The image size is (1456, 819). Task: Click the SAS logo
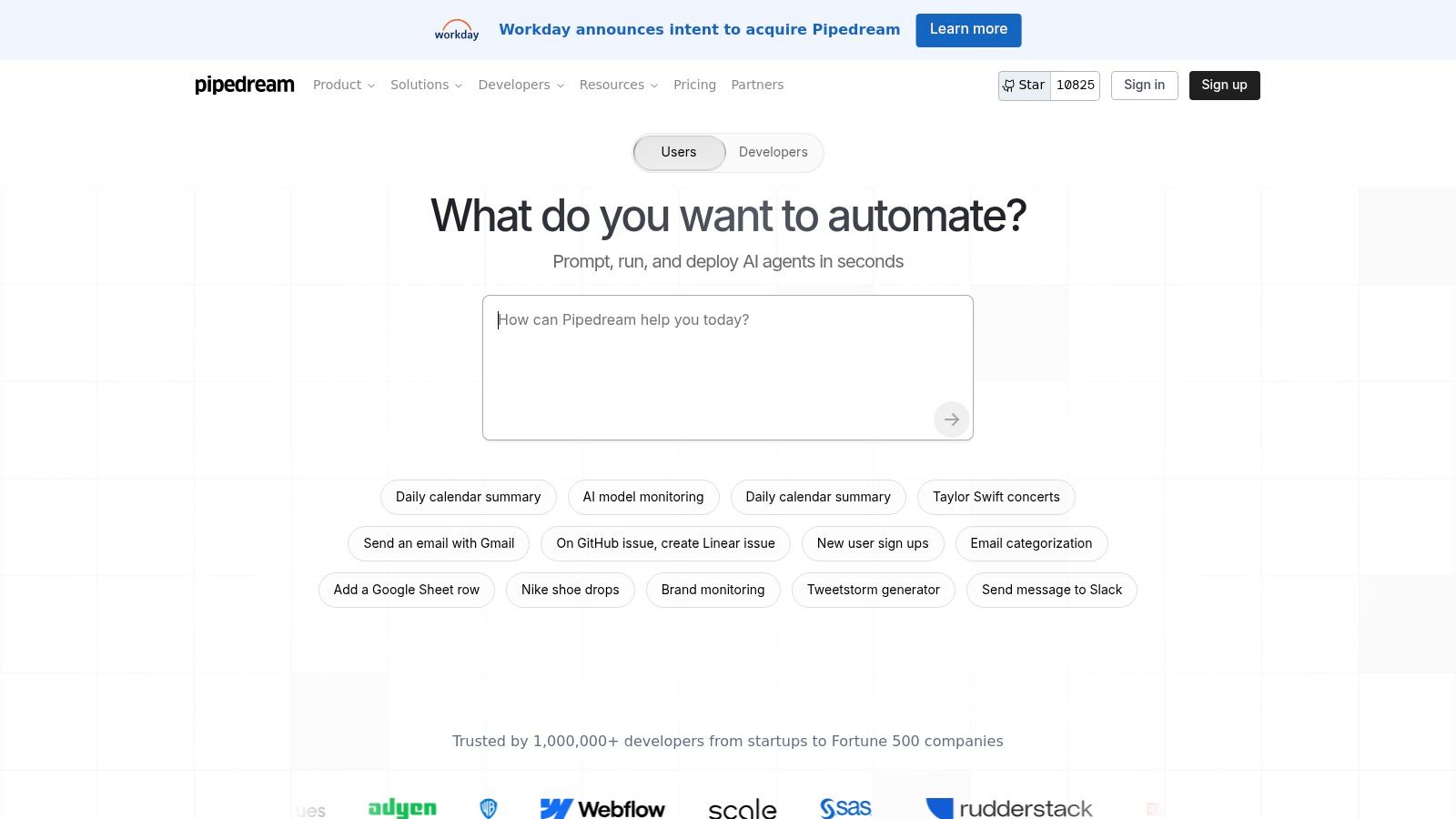click(x=845, y=806)
